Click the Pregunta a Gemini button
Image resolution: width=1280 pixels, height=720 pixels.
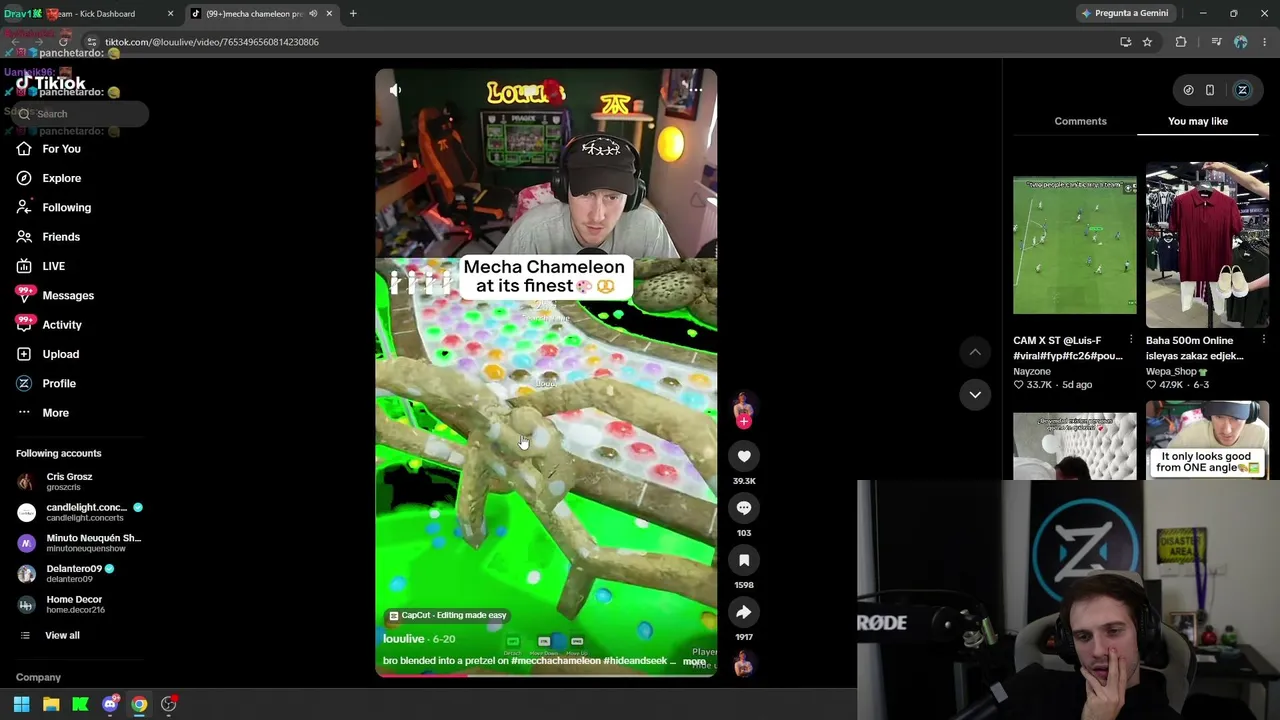tap(1125, 13)
